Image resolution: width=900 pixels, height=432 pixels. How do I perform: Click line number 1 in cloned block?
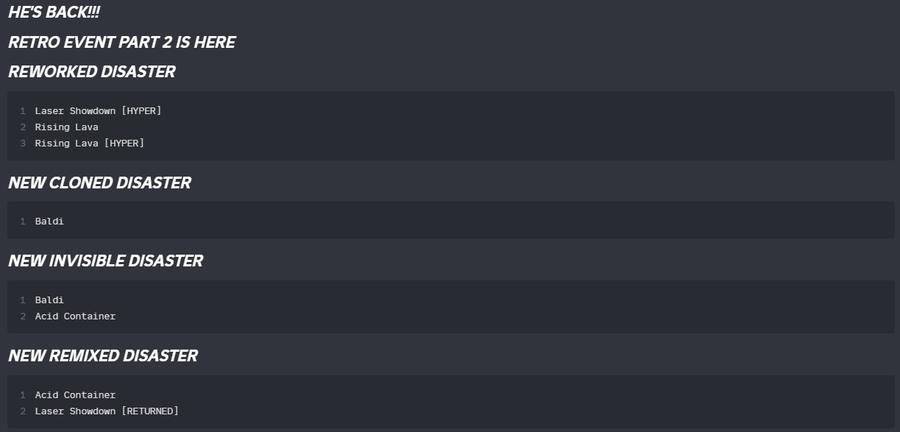click(23, 221)
